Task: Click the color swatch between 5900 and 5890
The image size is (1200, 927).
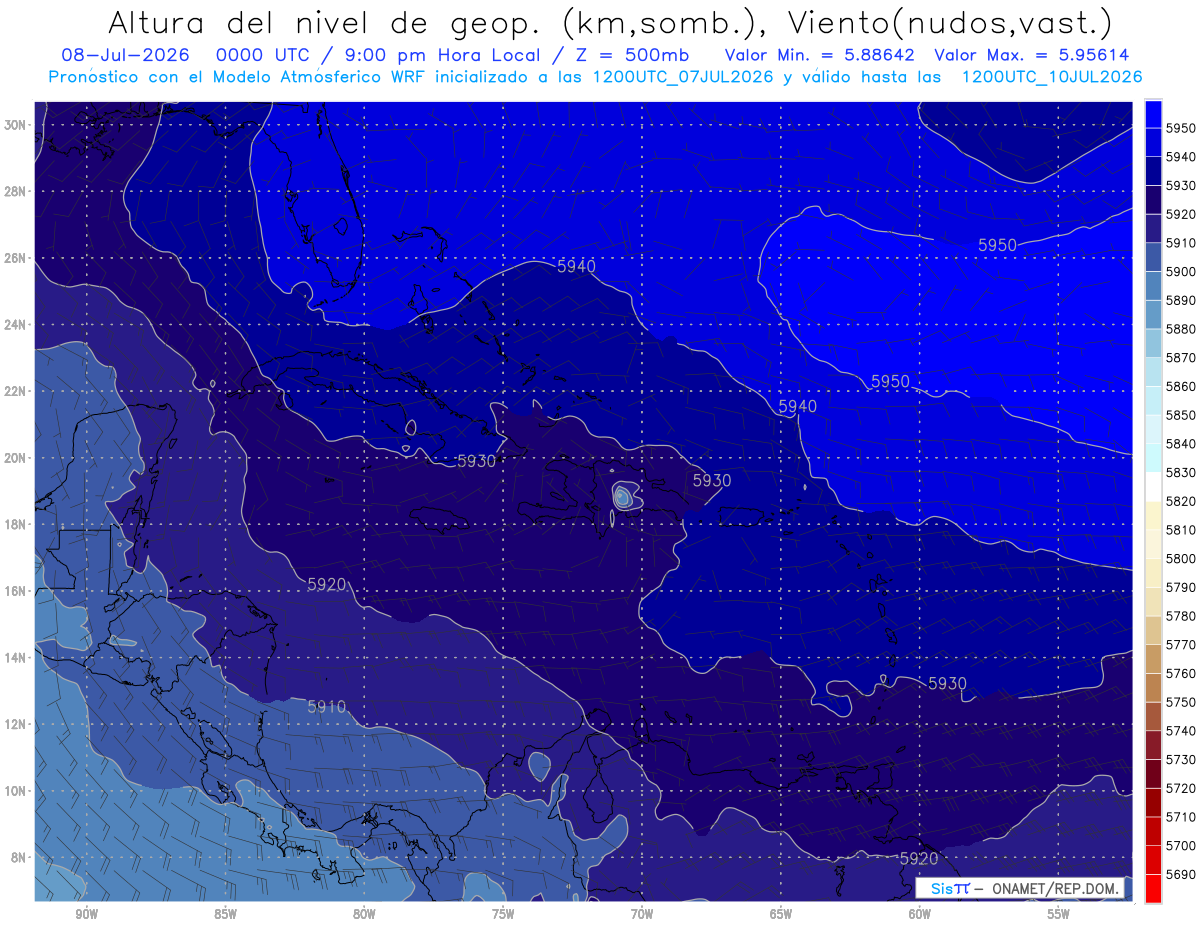Action: 1153,286
